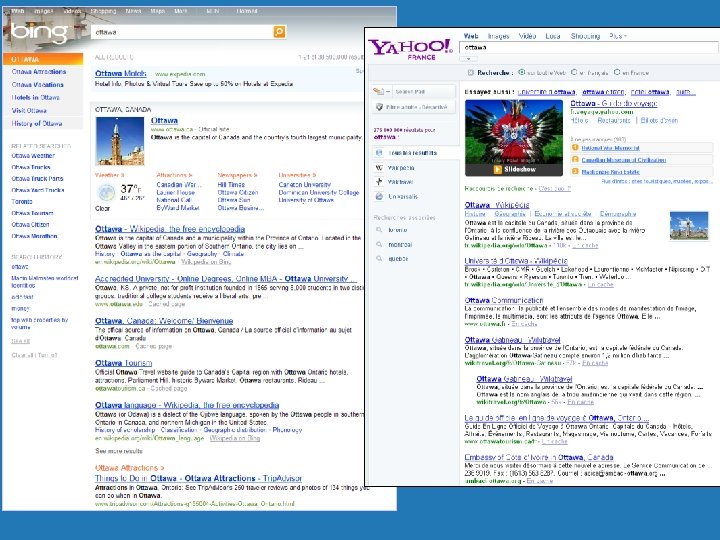Click Wikitravel plane icon in Yahoo sidebar
Screen dimensions: 720x540
pos(379,182)
